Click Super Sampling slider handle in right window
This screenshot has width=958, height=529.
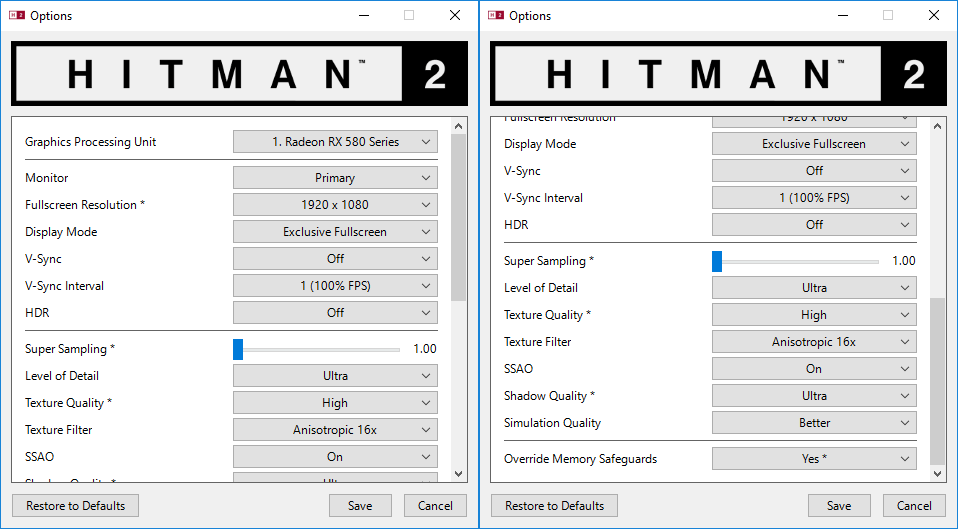(717, 261)
